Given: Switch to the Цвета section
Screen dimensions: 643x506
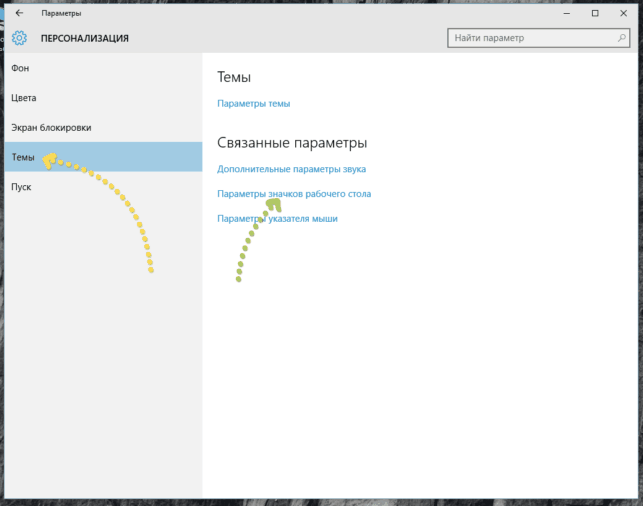Looking at the screenshot, I should click(x=103, y=98).
